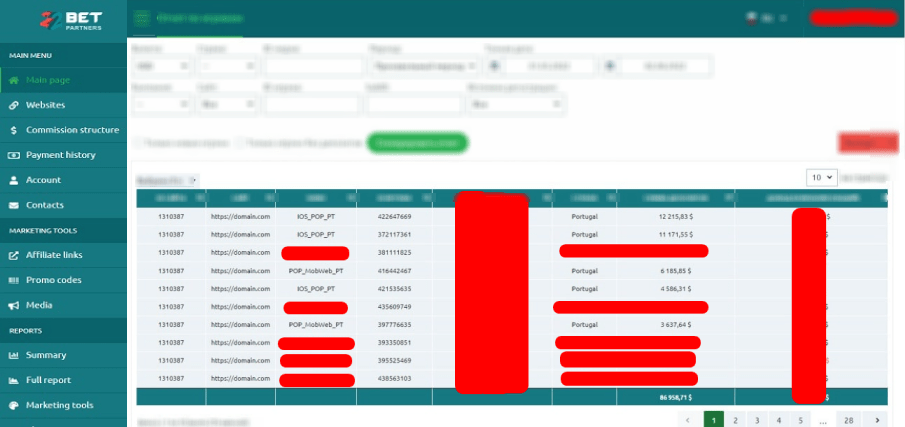
Task: Tick the first checkbox above the table
Action: pos(139,143)
